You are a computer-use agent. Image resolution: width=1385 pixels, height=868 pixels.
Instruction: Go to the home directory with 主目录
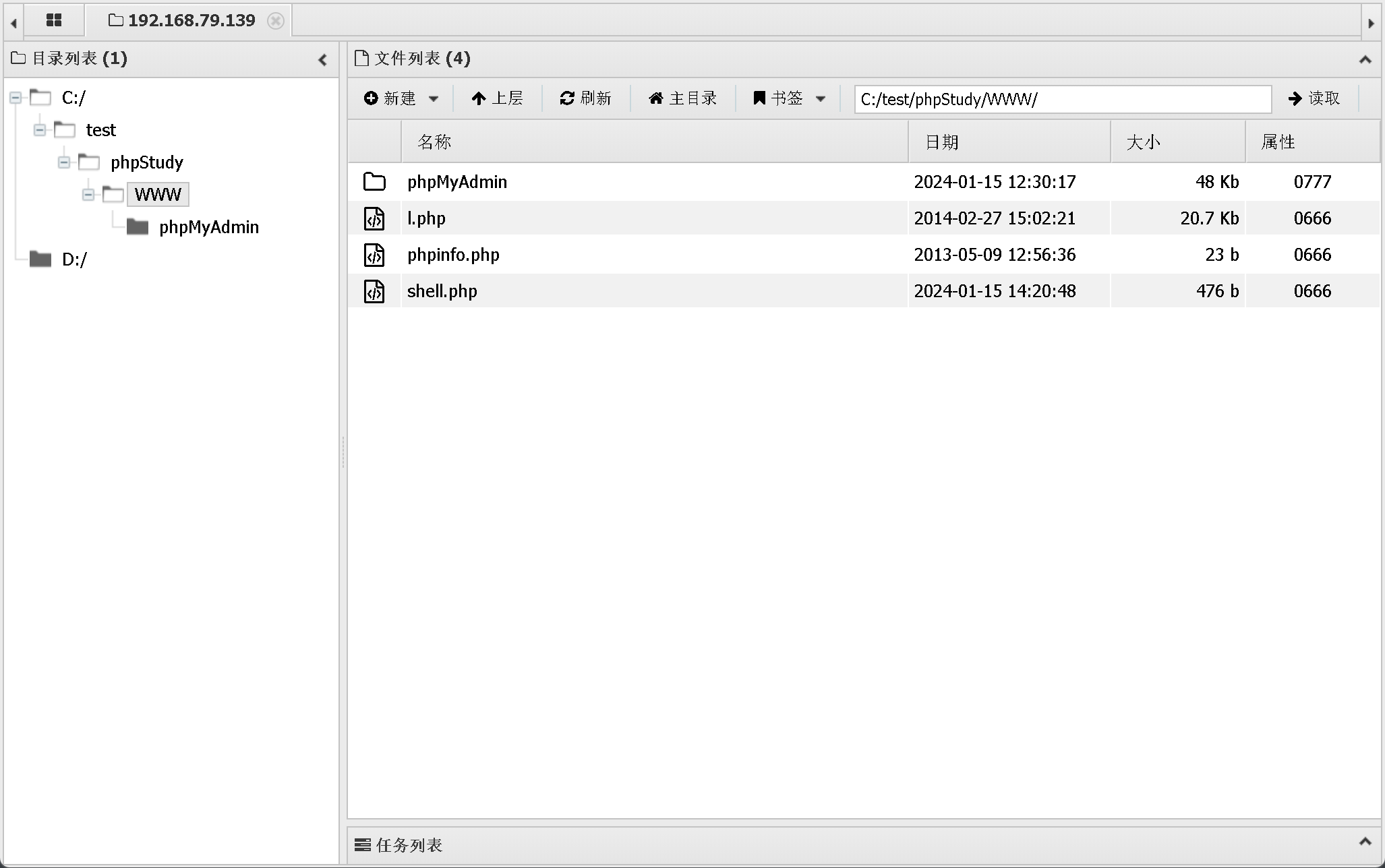pyautogui.click(x=682, y=98)
